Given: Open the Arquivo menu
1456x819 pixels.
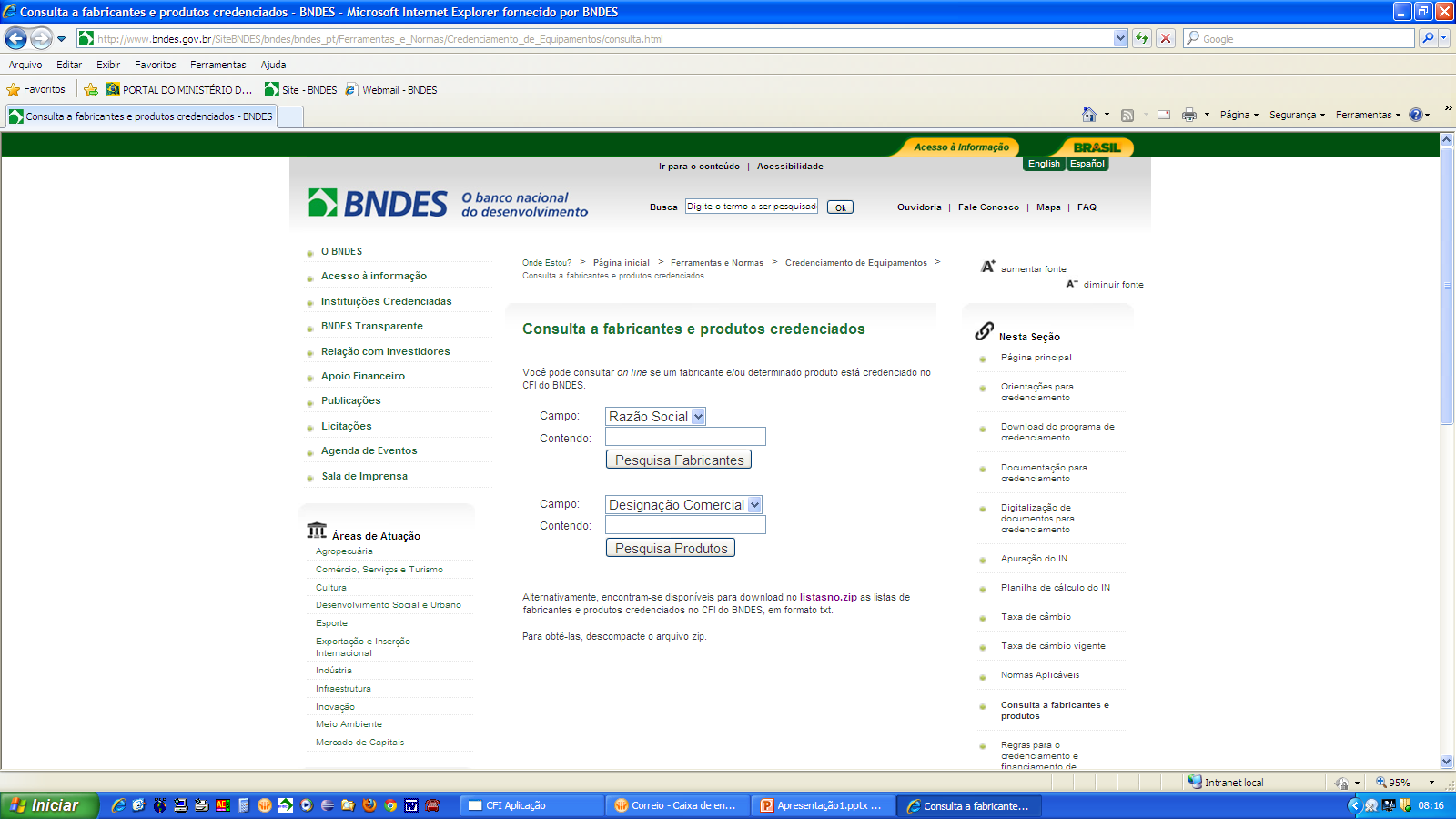Looking at the screenshot, I should pos(25,65).
